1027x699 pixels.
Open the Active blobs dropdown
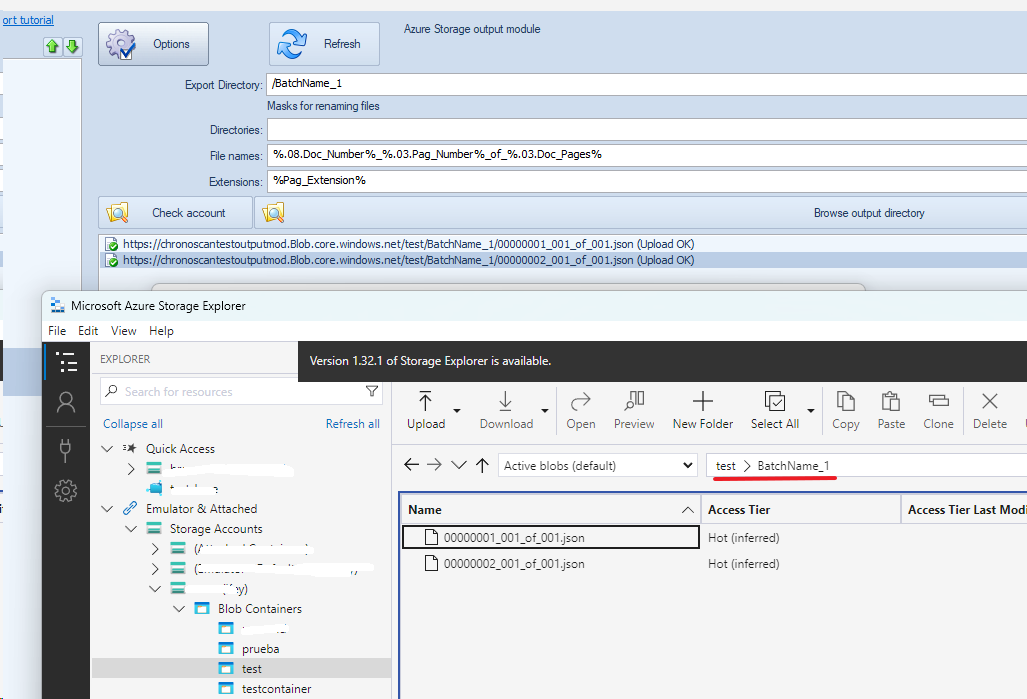[598, 465]
